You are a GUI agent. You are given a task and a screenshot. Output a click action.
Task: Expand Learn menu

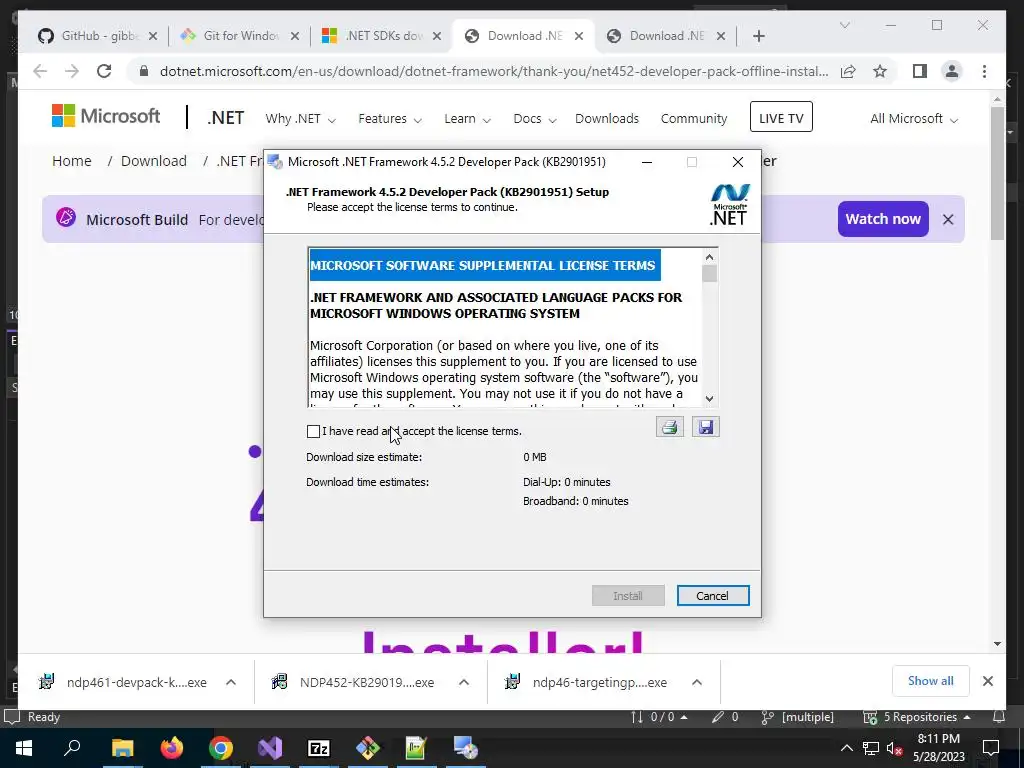[x=468, y=119]
